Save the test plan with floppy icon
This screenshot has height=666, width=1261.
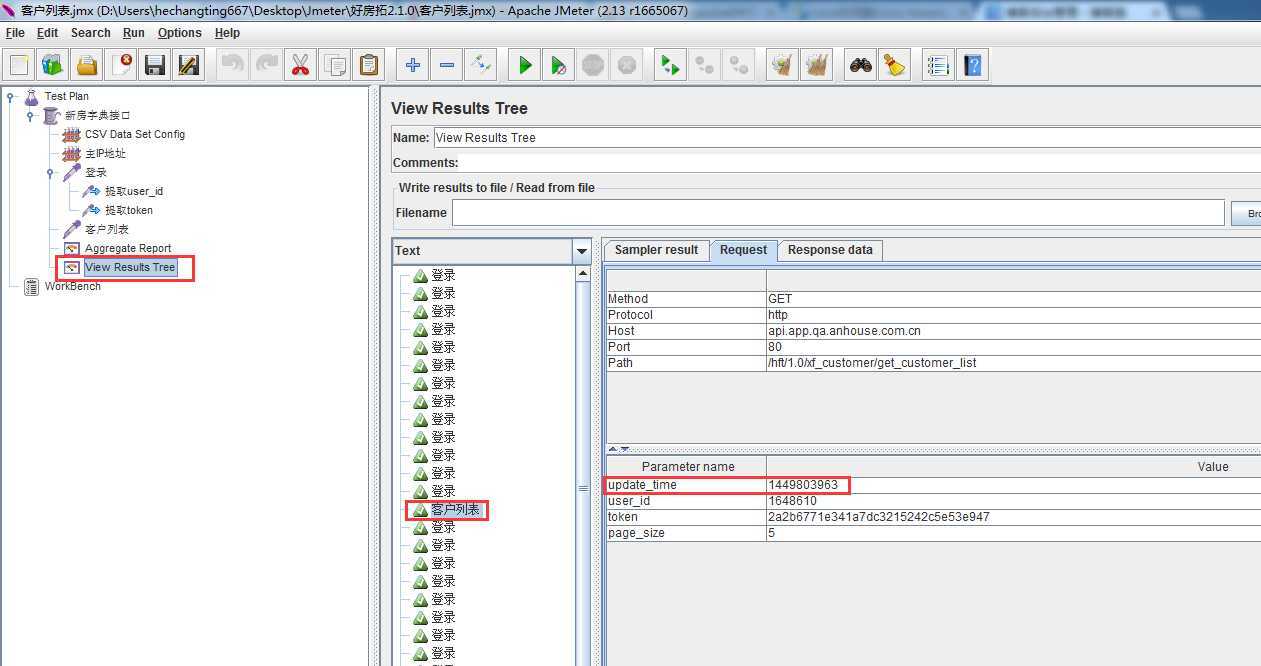(x=155, y=65)
